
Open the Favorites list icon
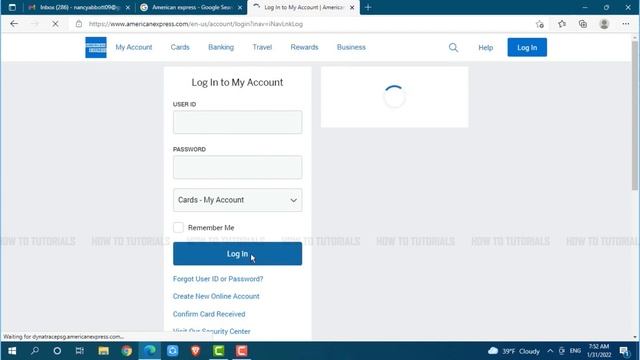[x=562, y=24]
